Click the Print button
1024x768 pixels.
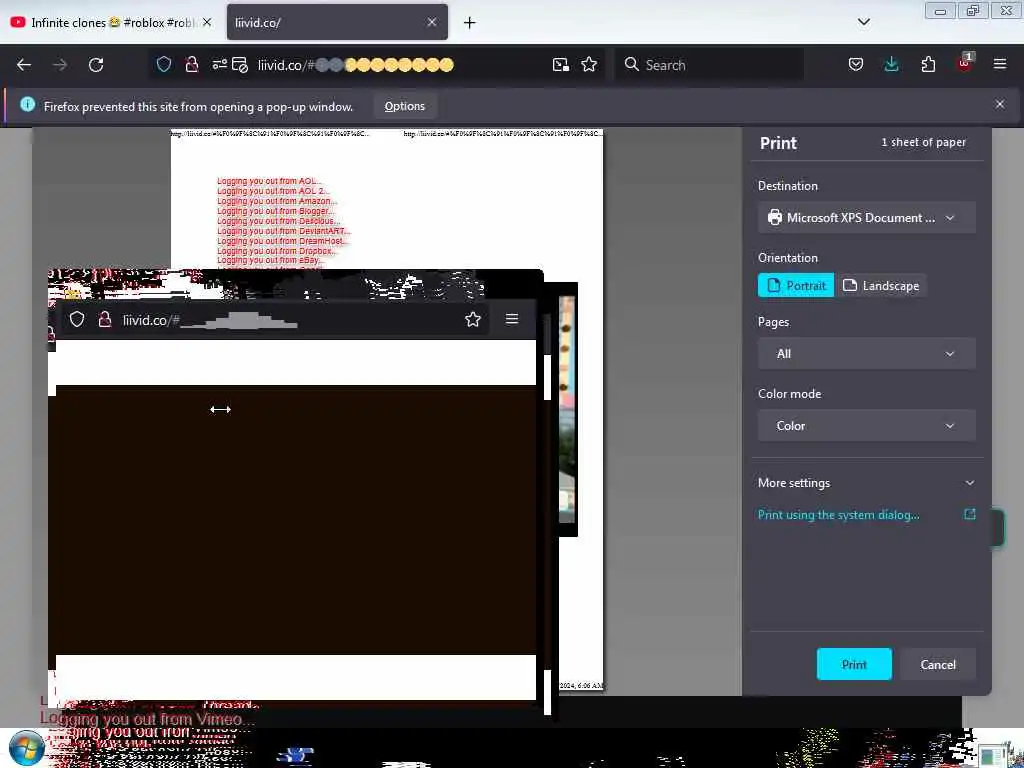click(x=854, y=664)
